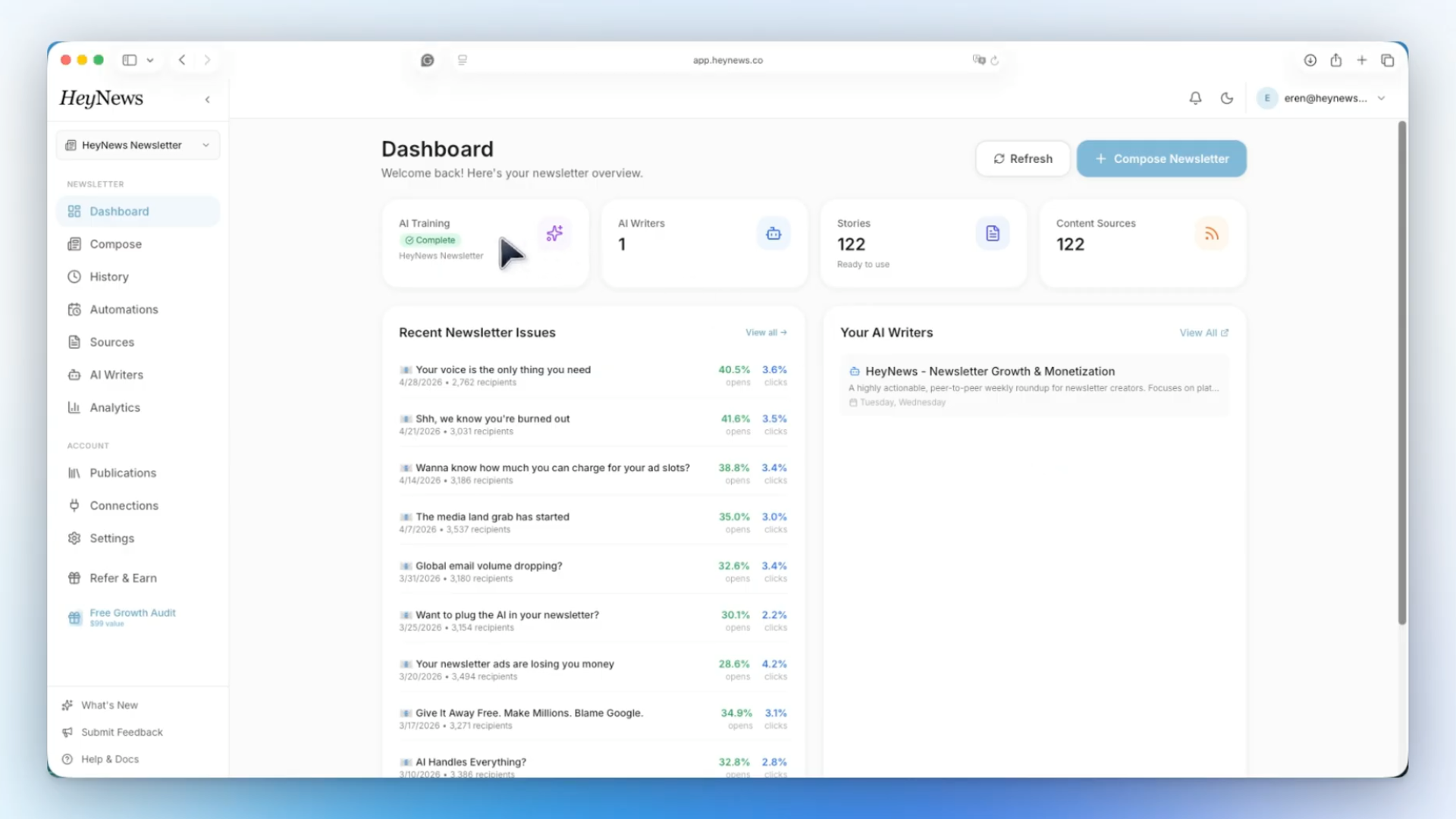
Task: Go to Dashboard in sidebar
Action: pos(138,211)
